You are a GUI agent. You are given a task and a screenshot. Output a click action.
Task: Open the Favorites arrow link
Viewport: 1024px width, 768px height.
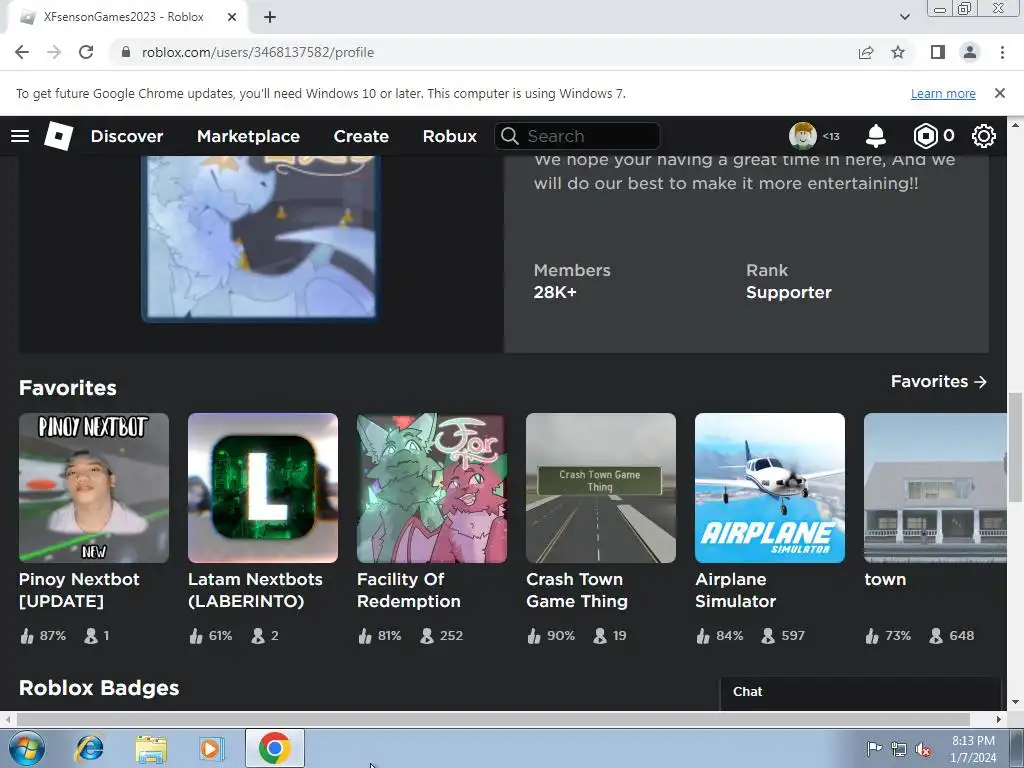point(938,381)
